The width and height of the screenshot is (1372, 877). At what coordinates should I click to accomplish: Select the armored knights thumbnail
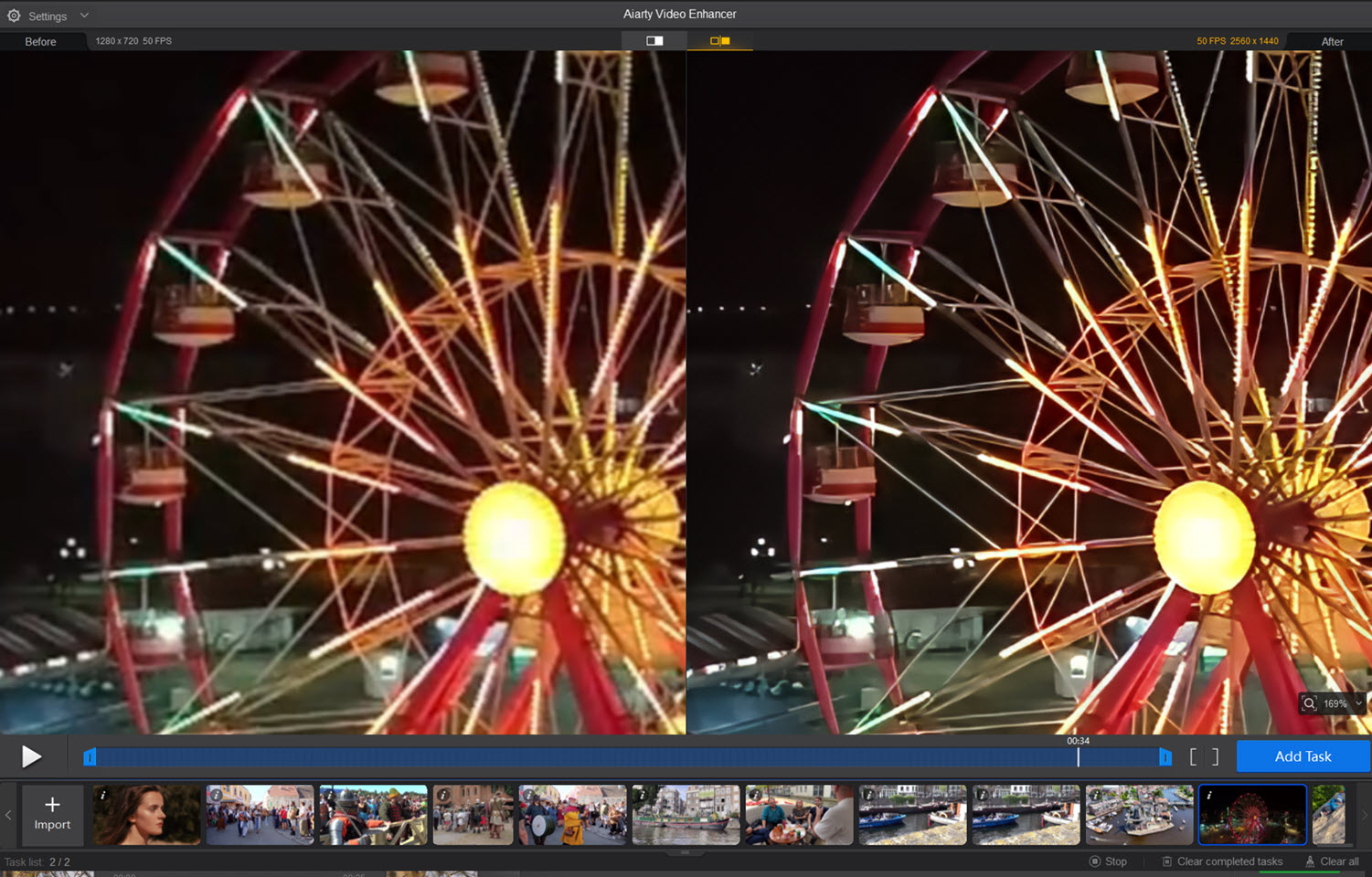click(373, 814)
